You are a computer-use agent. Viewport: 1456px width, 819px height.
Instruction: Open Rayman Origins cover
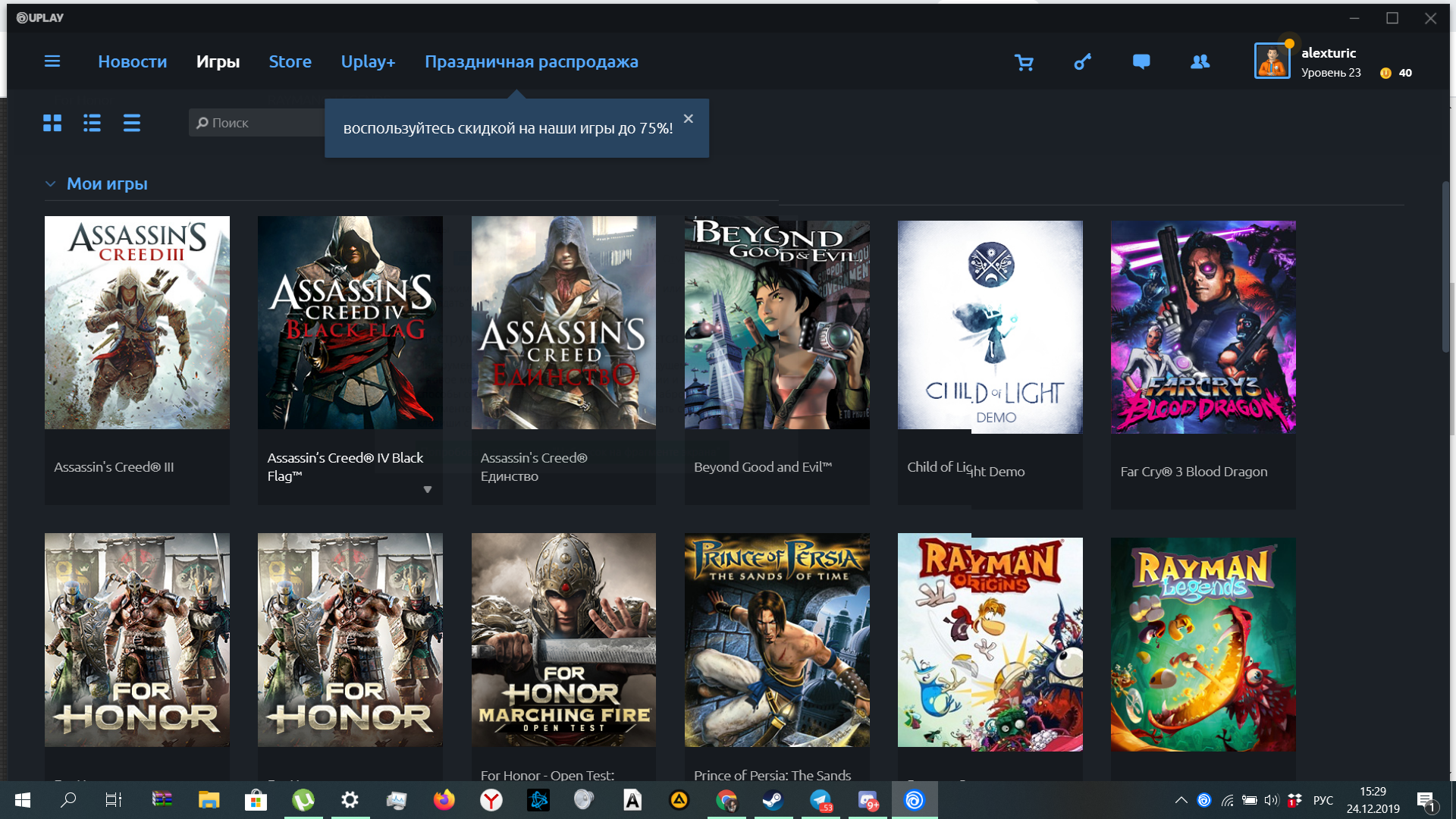point(990,644)
